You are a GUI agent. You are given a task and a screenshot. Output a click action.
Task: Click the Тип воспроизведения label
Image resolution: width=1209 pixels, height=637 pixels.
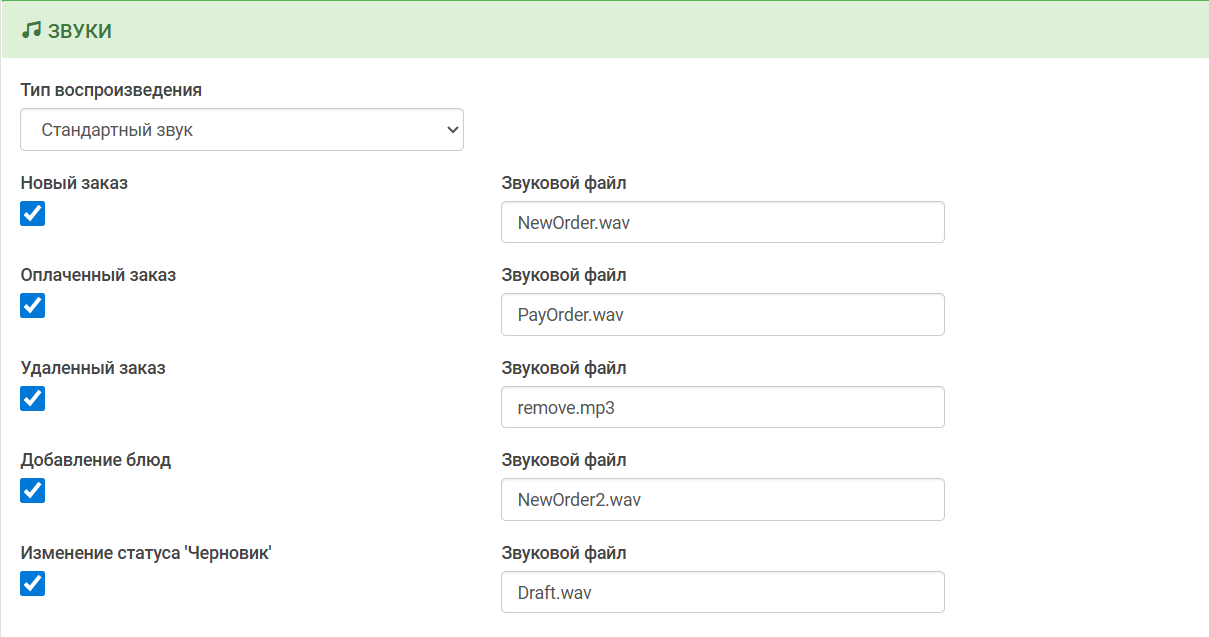[x=111, y=90]
